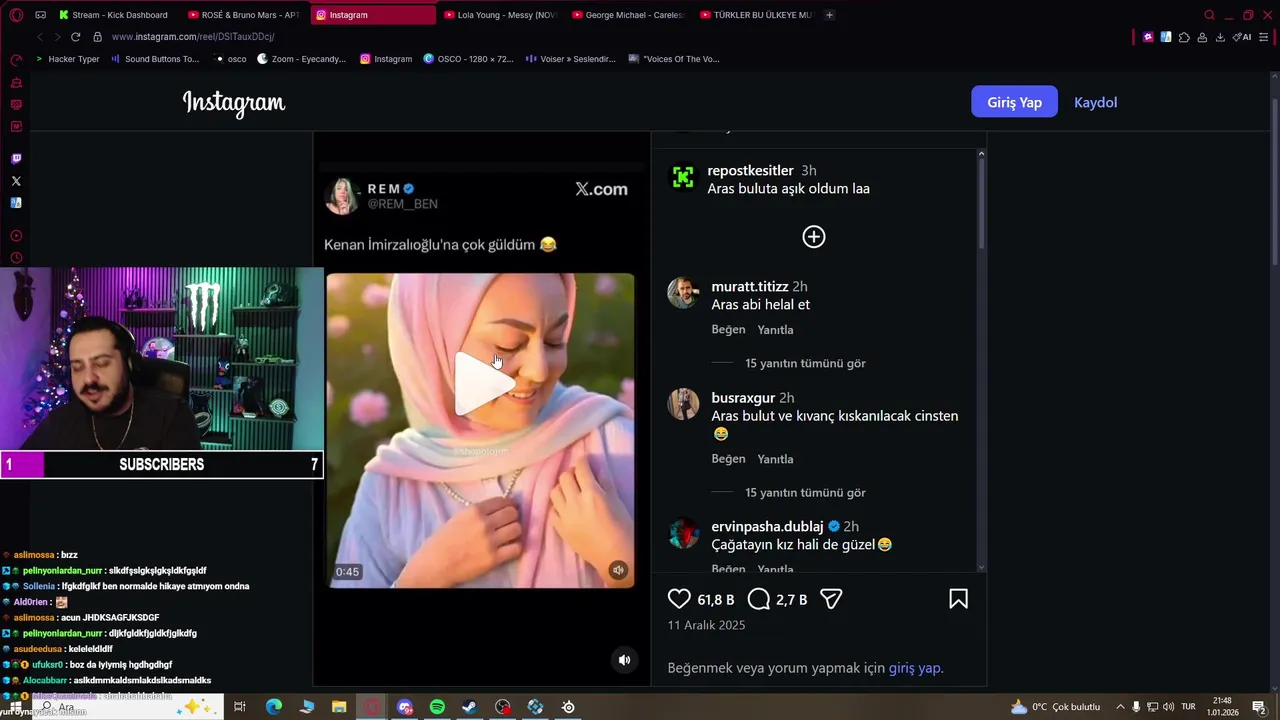The image size is (1280, 720).
Task: Open the Instagram logo home link
Action: pos(234,102)
